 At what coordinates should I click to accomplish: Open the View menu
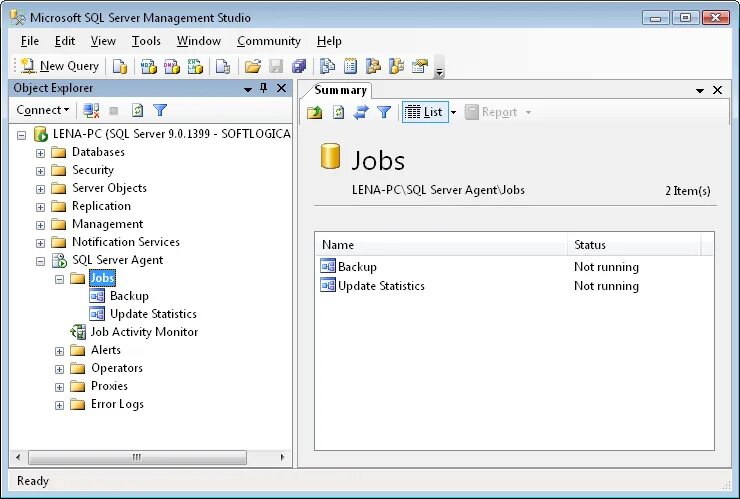[103, 41]
